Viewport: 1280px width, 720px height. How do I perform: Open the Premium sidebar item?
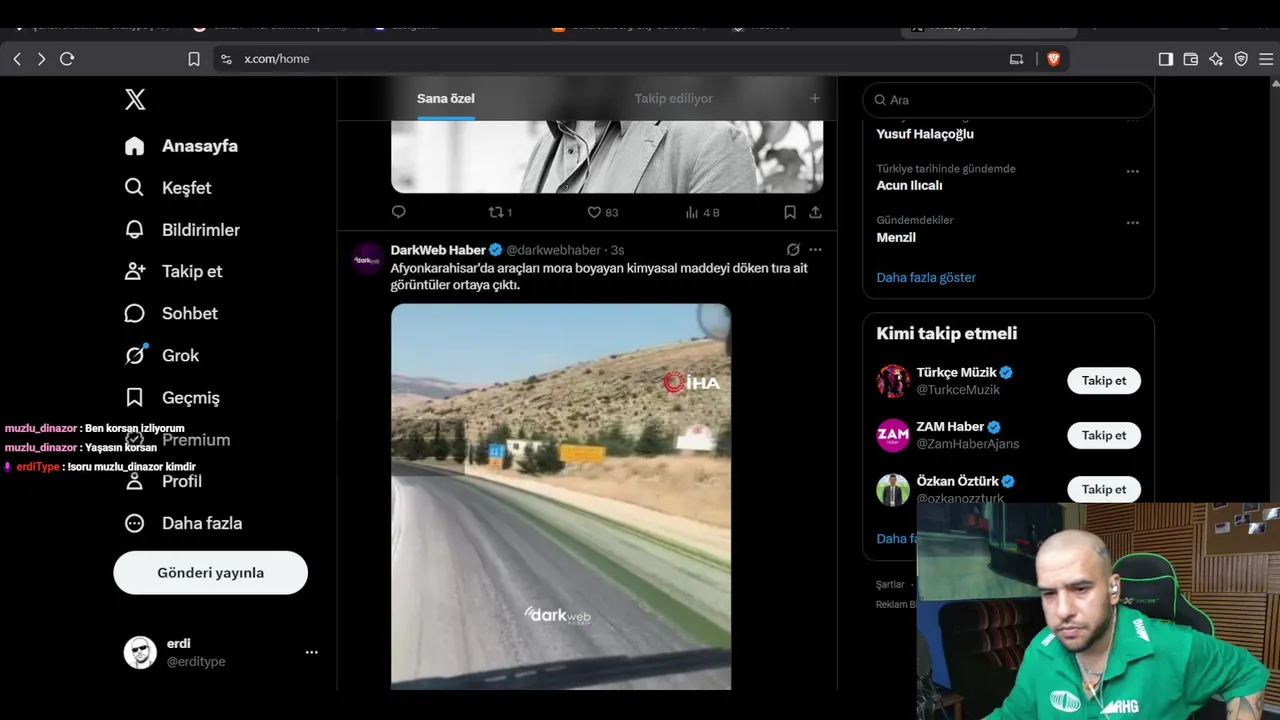[x=177, y=440]
